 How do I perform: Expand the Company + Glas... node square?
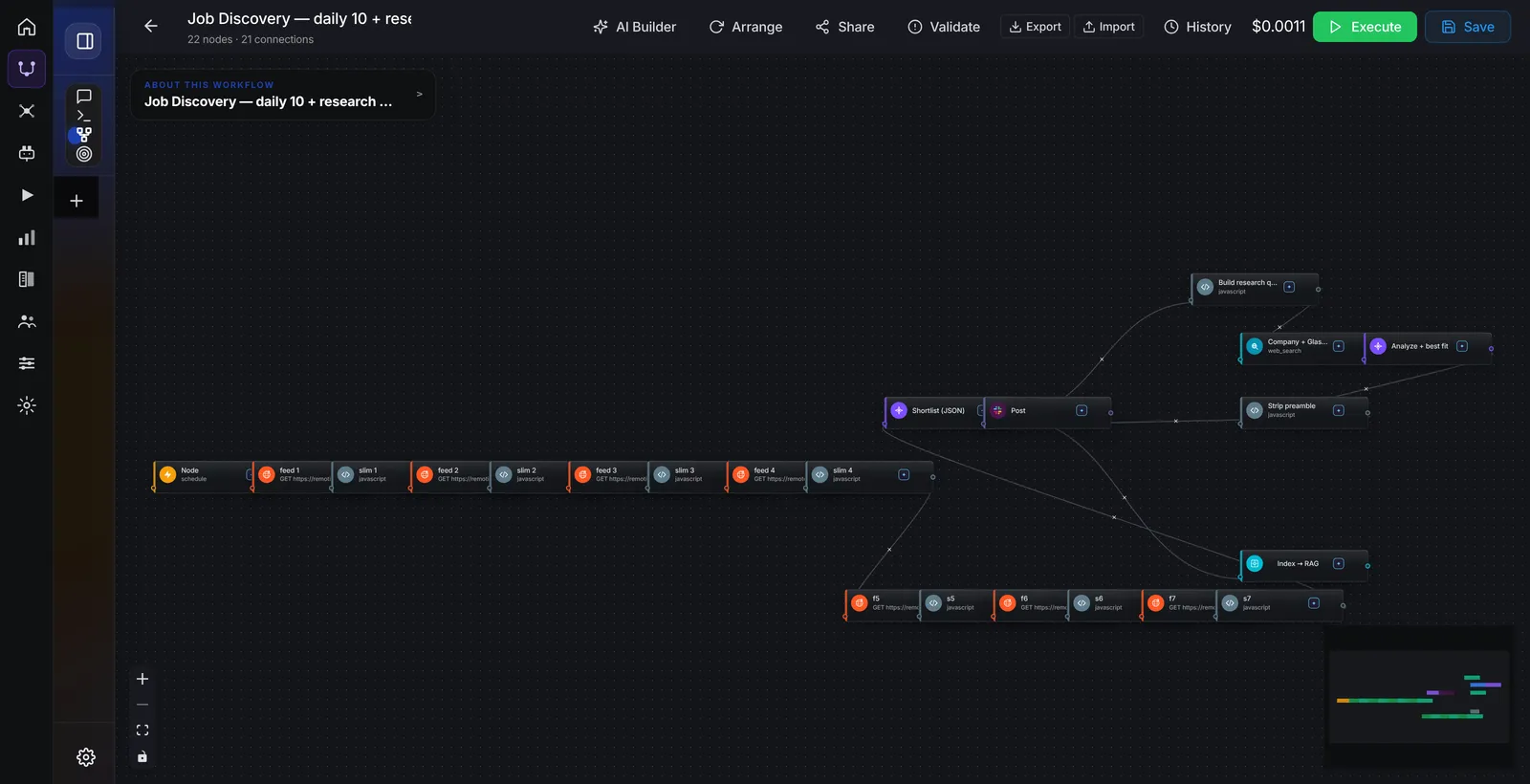pos(1339,346)
